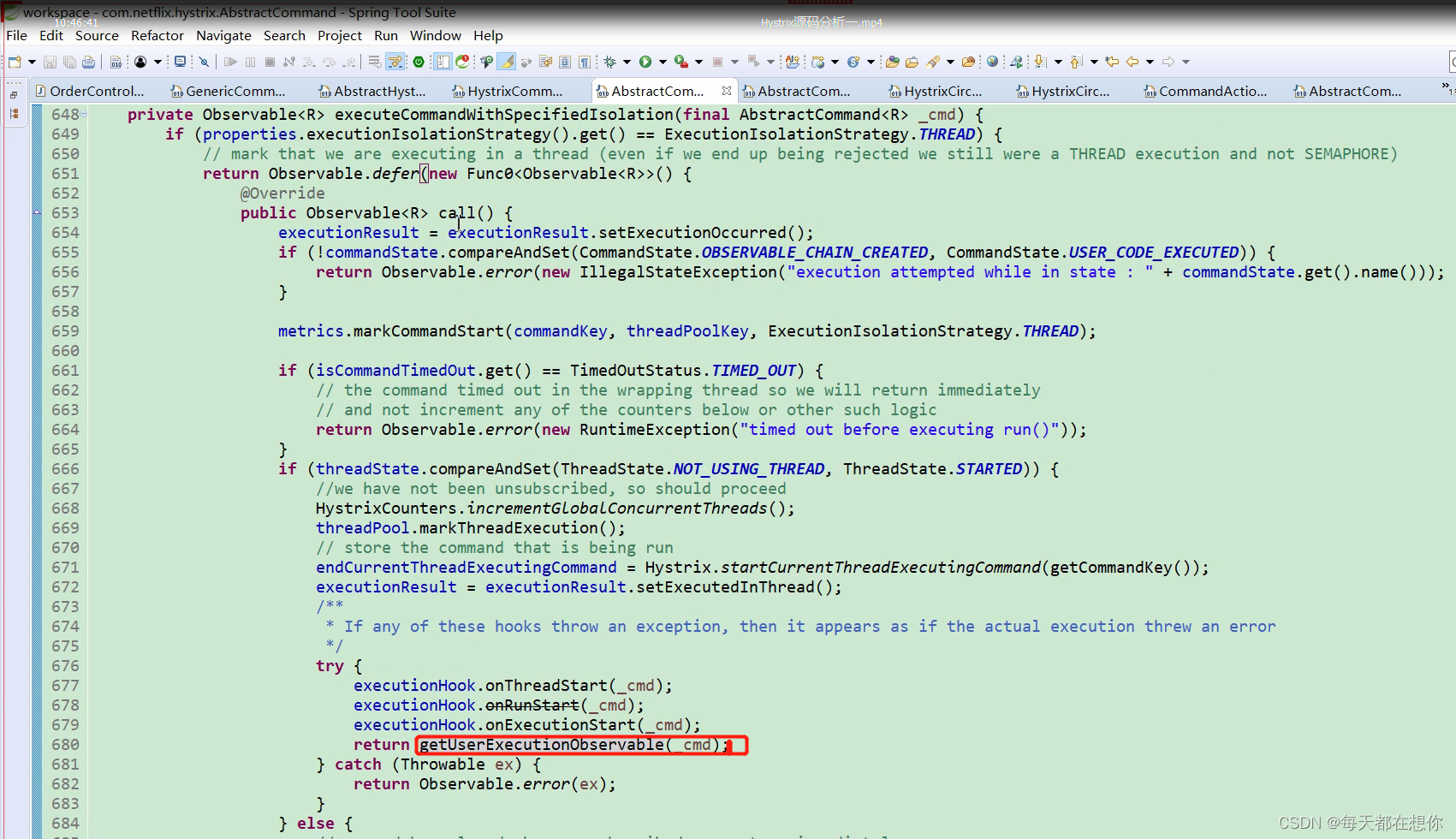This screenshot has height=839, width=1456.
Task: Click the restore view icon in left sidebar
Action: click(14, 95)
